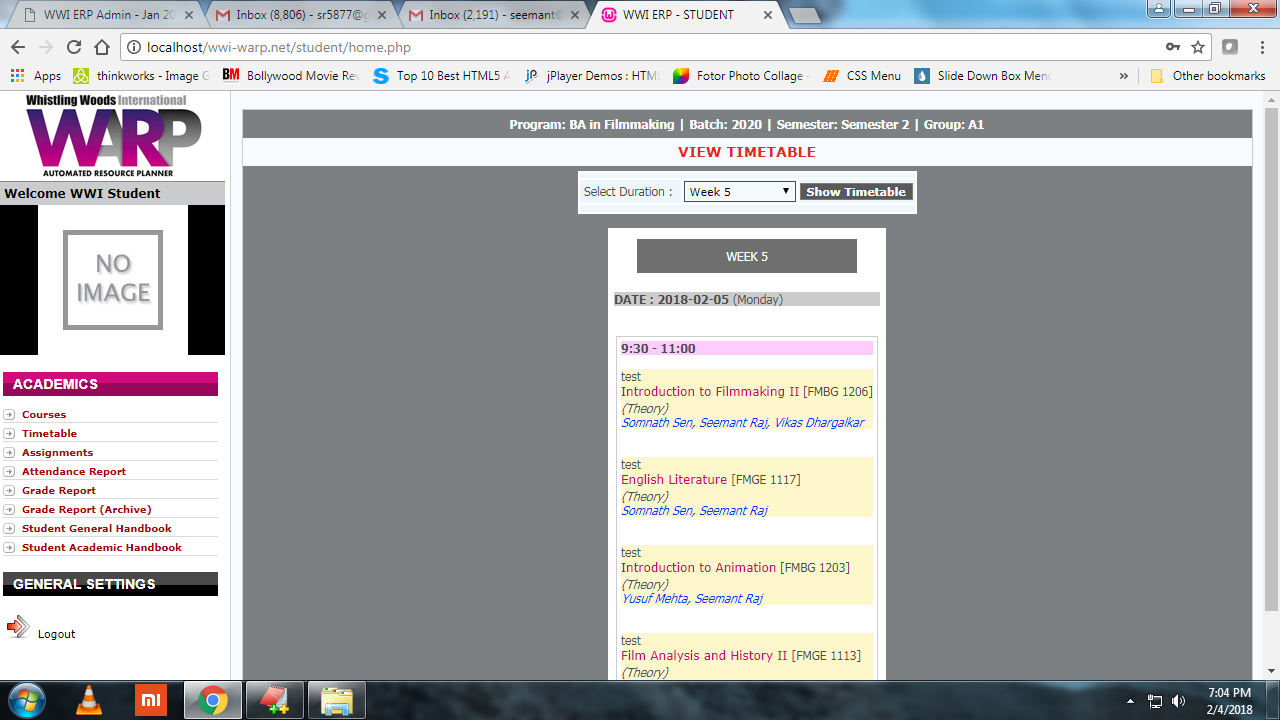Expand hidden icons in the system tray

1129,700
